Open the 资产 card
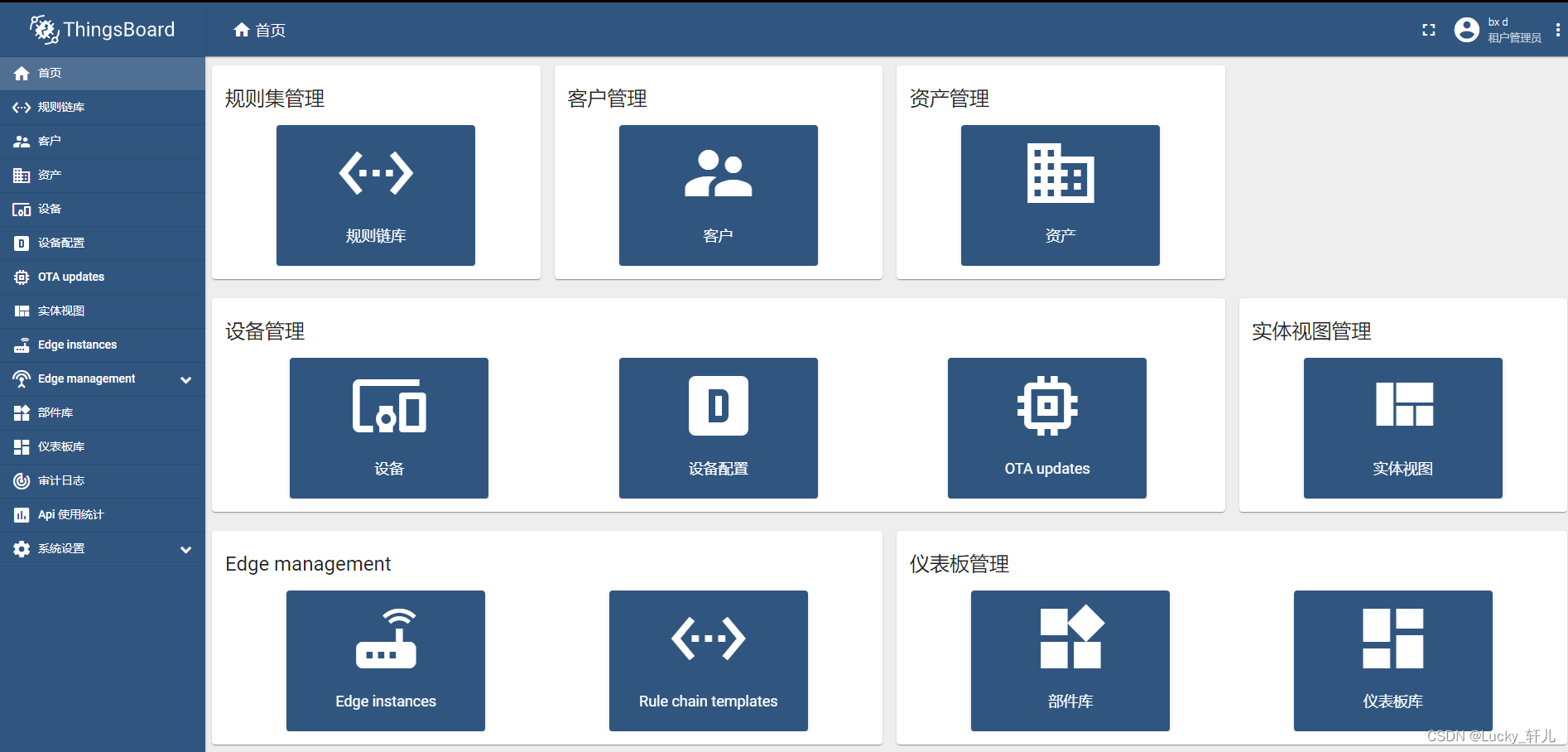This screenshot has width=1568, height=752. coord(1061,195)
